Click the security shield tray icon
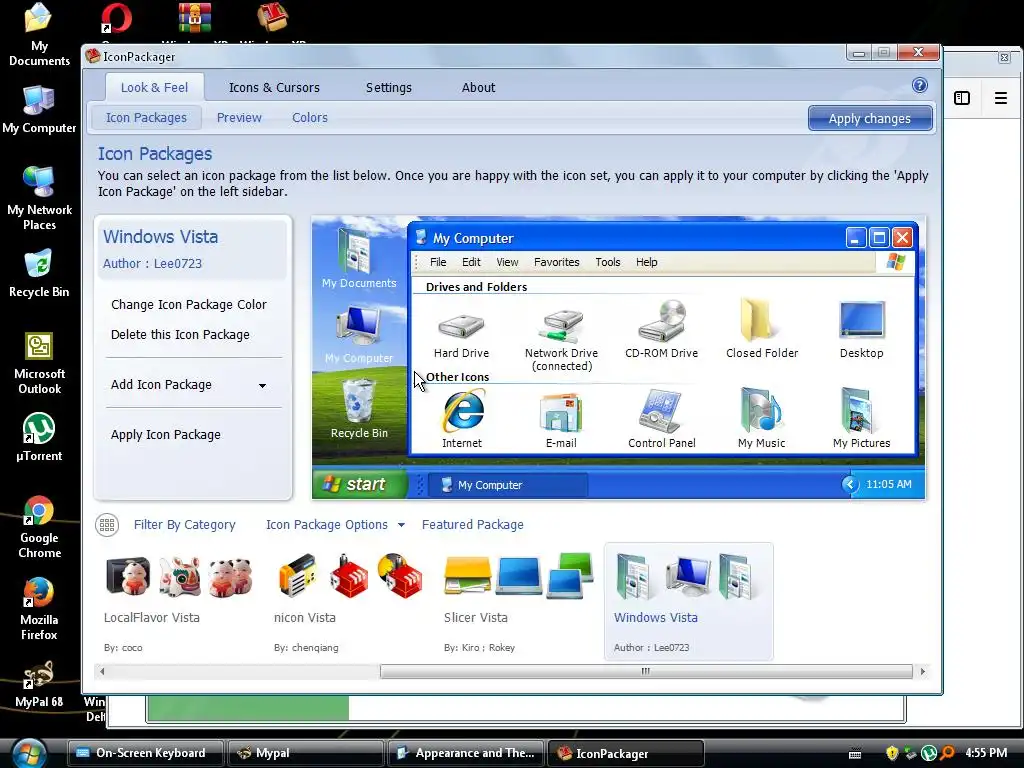This screenshot has height=768, width=1024. pyautogui.click(x=891, y=753)
